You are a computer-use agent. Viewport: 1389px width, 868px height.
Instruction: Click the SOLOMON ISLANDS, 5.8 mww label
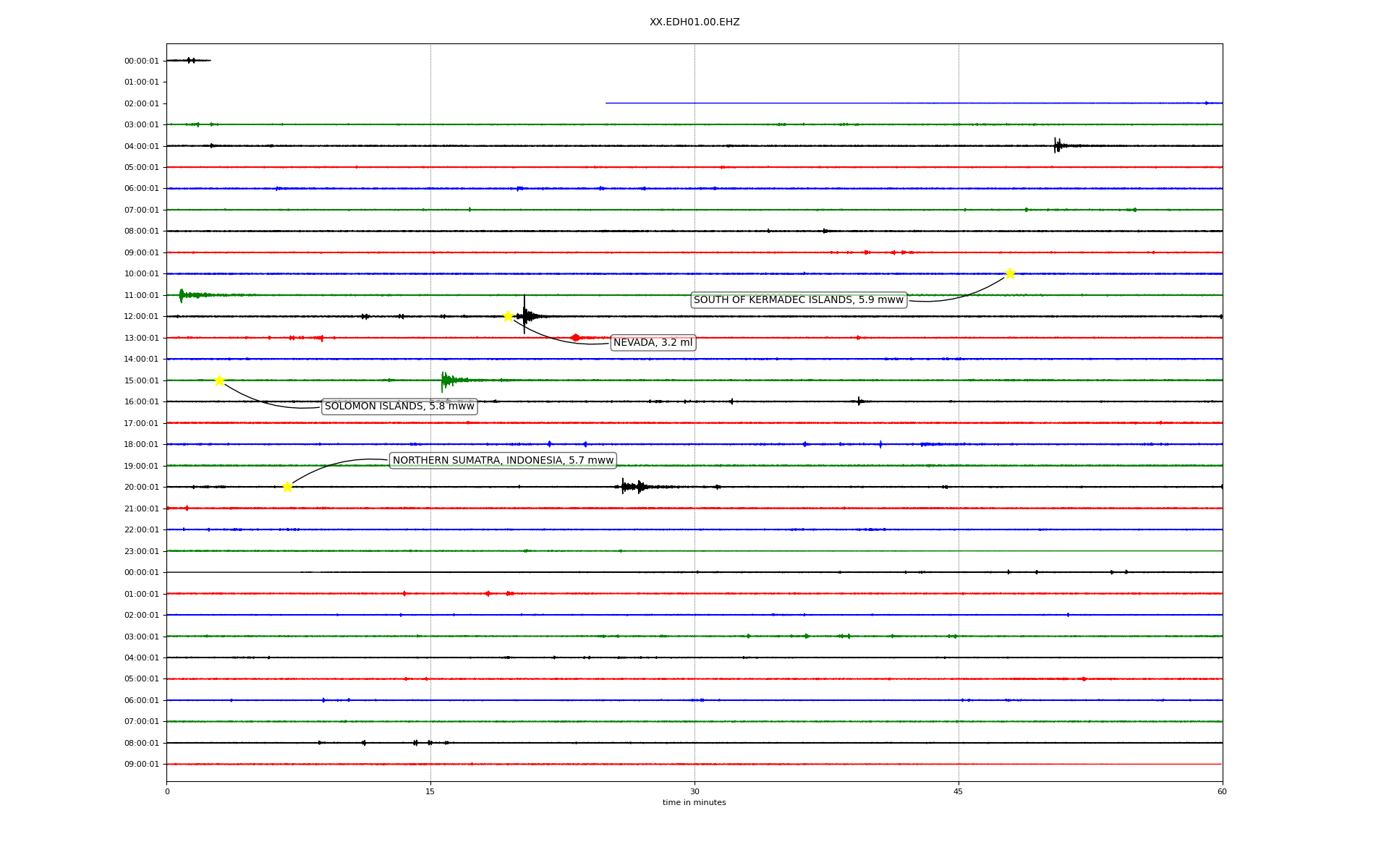[399, 407]
